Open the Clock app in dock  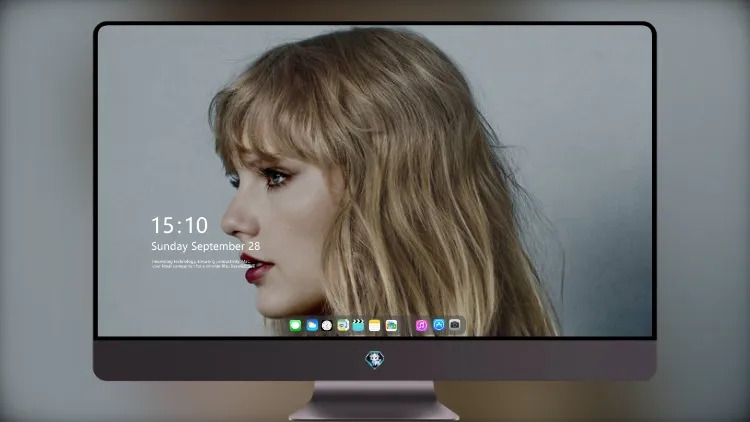click(327, 325)
